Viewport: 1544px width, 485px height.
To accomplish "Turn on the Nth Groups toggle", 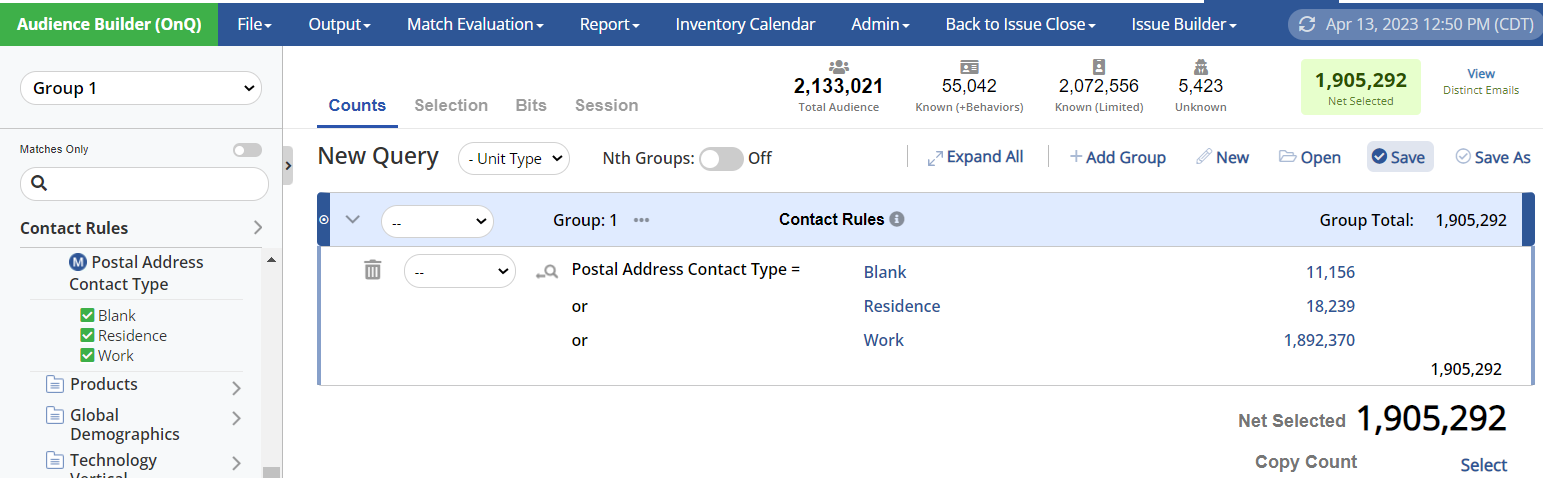I will tap(720, 158).
